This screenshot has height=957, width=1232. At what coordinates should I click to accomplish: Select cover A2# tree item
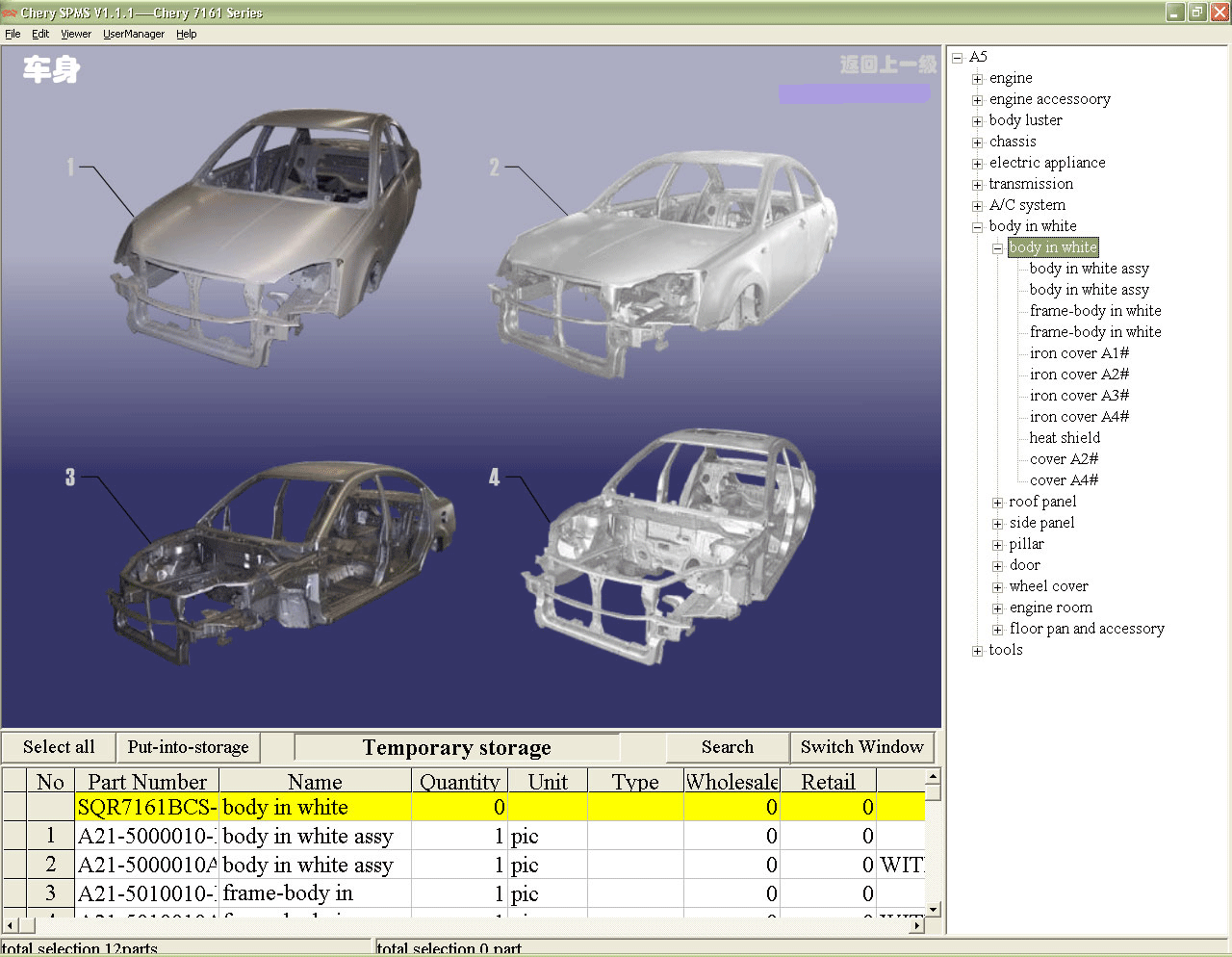coord(1064,459)
